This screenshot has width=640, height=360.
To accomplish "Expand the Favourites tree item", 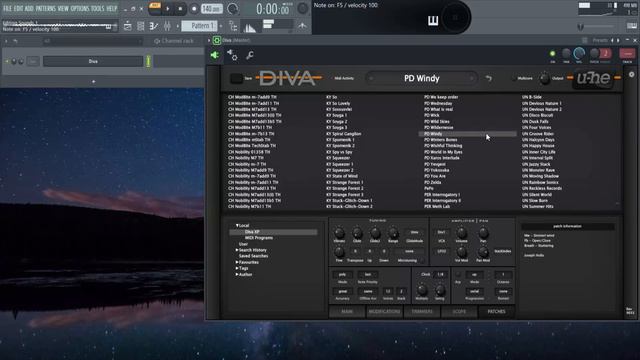I will (237, 262).
